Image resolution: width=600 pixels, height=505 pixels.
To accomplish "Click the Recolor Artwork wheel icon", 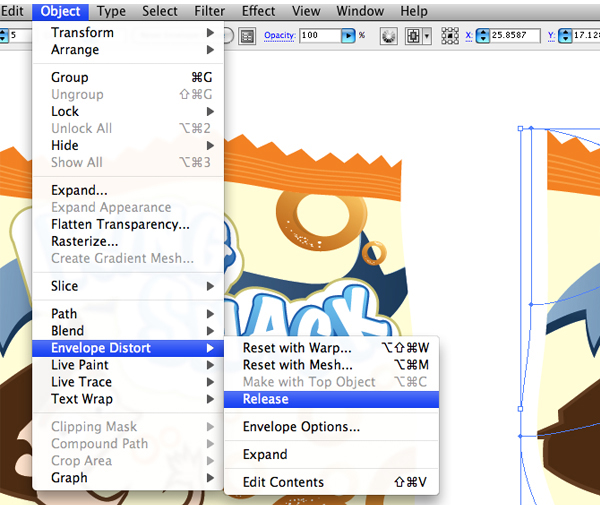I will point(387,35).
